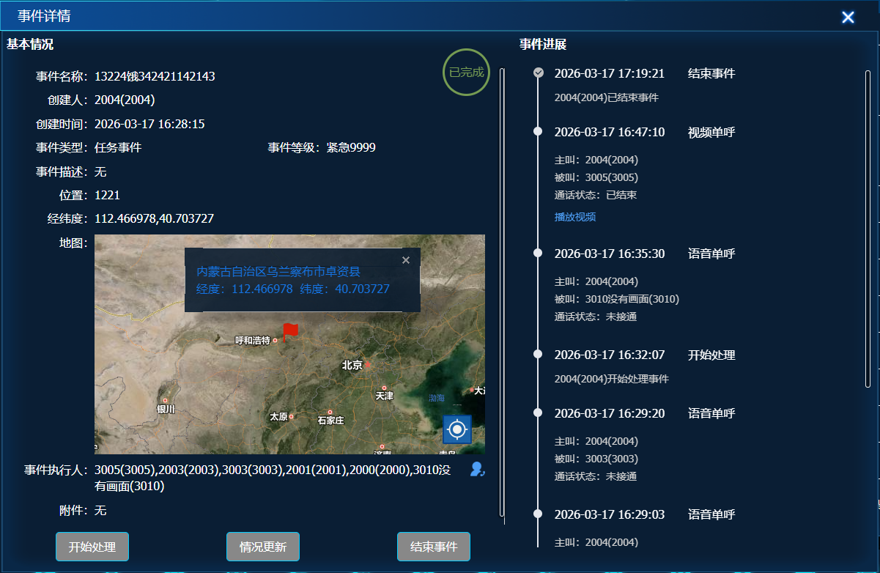Click the 结束事件 button
The width and height of the screenshot is (880, 573).
(434, 547)
